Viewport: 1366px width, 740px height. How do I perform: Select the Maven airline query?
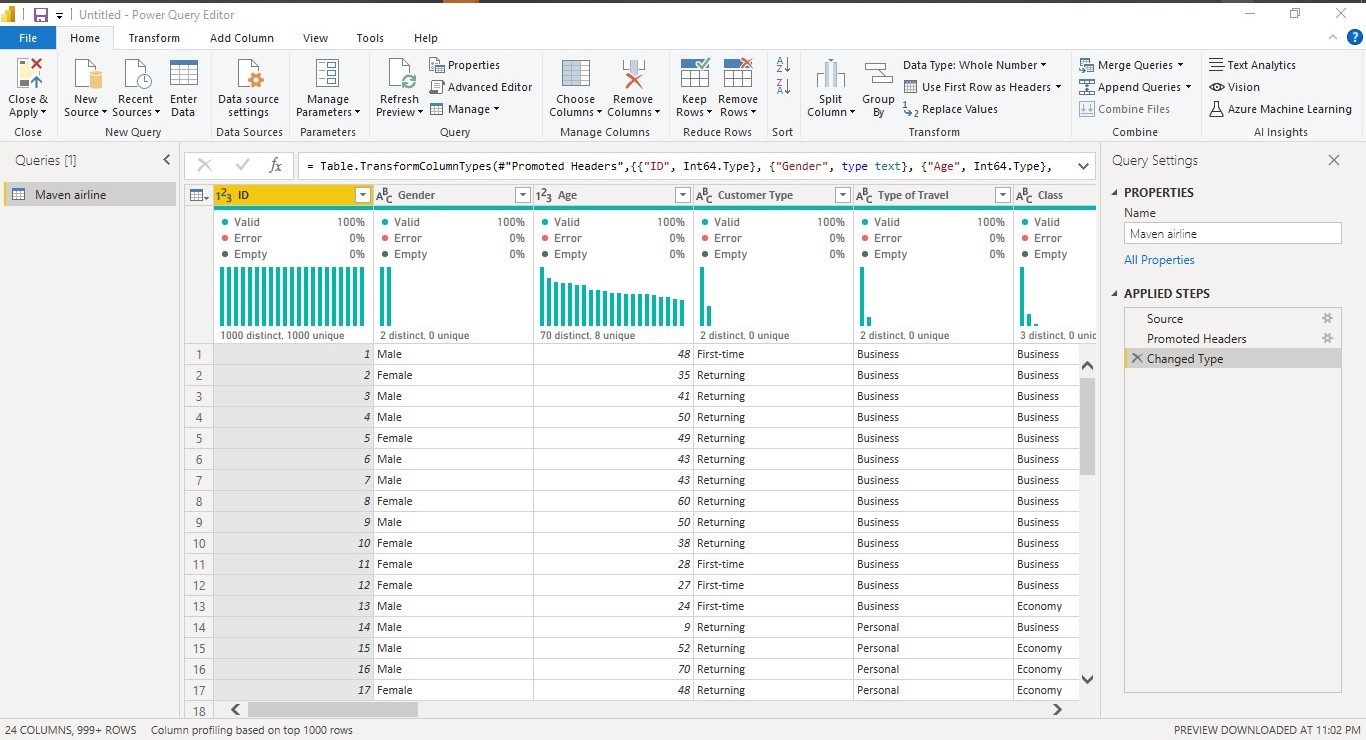pos(90,194)
